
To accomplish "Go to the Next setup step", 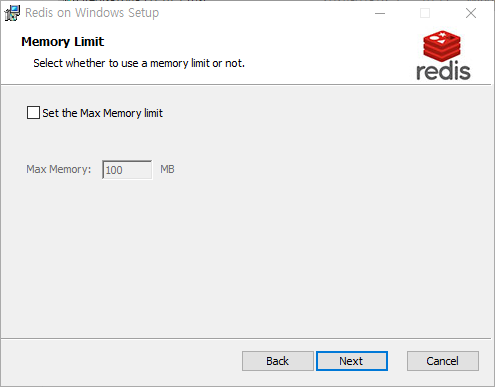I will [352, 361].
